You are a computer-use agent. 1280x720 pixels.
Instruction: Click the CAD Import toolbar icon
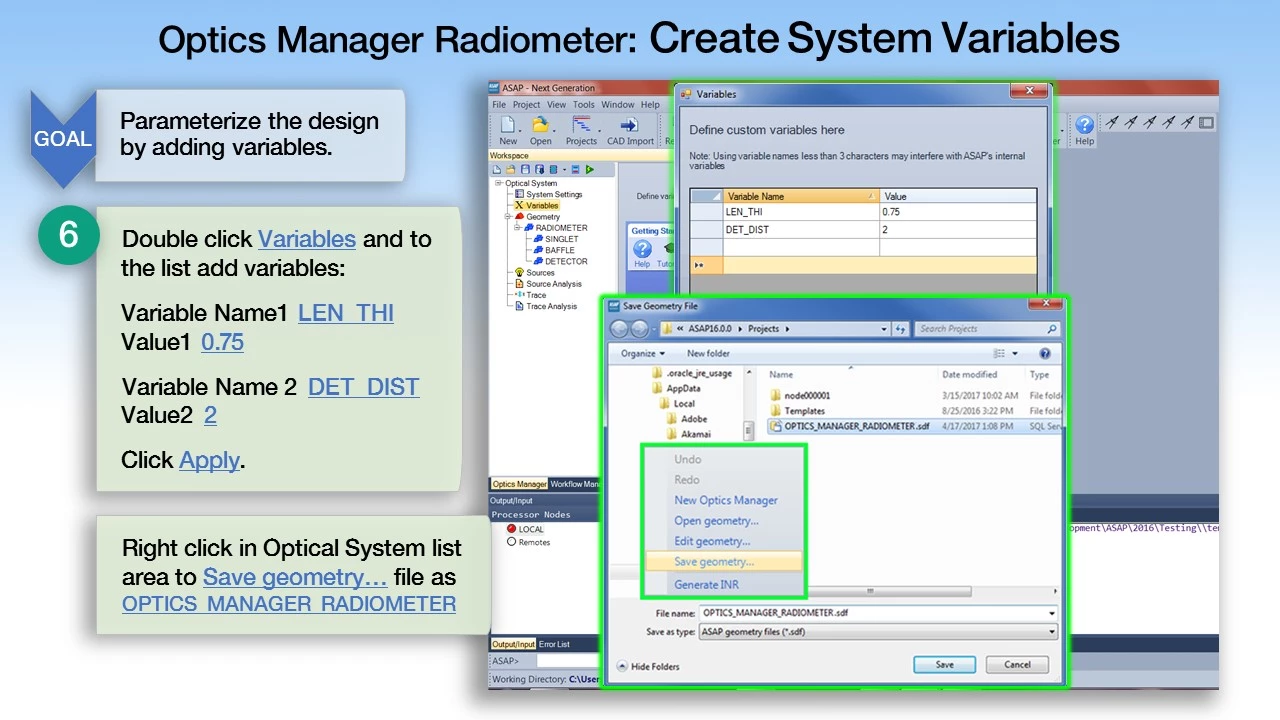click(x=629, y=126)
